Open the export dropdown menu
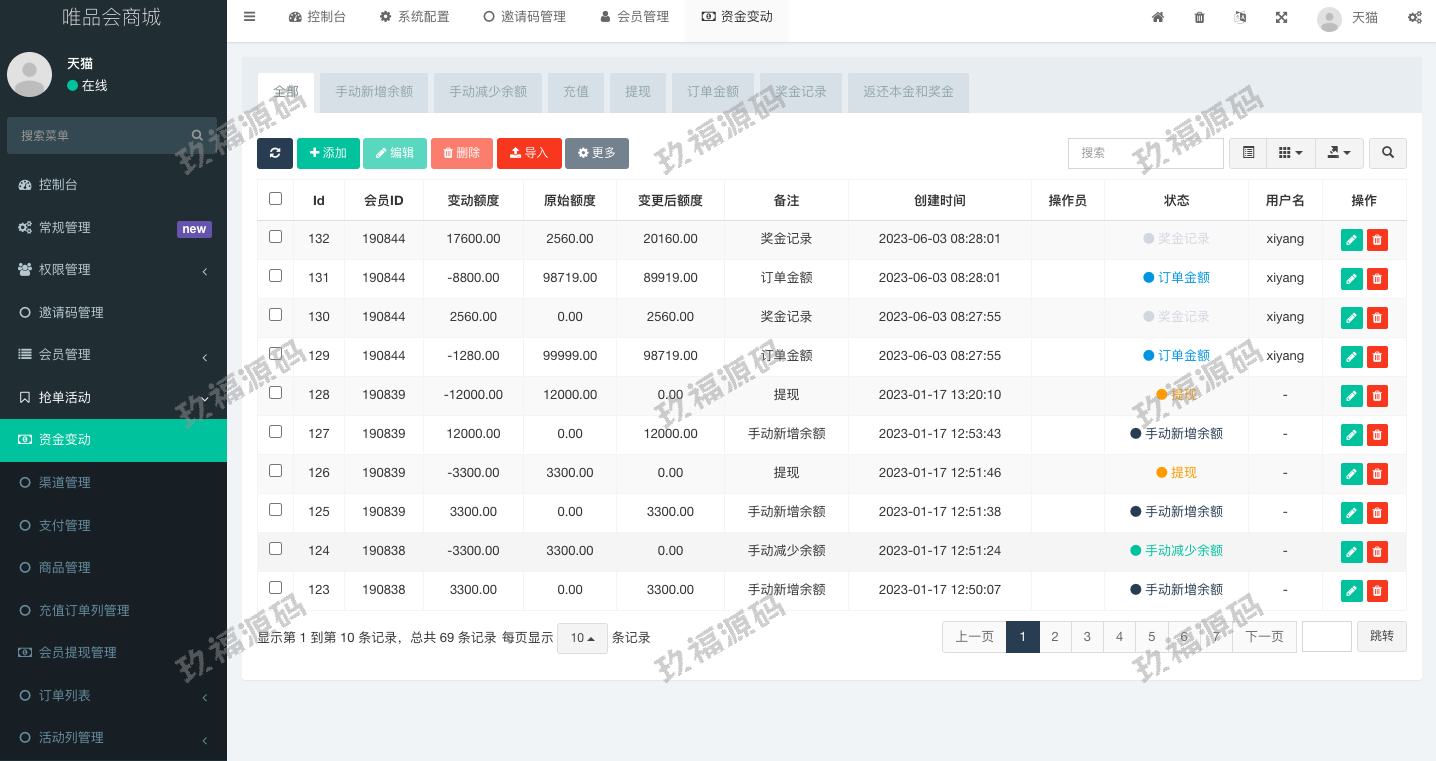The width and height of the screenshot is (1436, 761). click(x=1339, y=153)
